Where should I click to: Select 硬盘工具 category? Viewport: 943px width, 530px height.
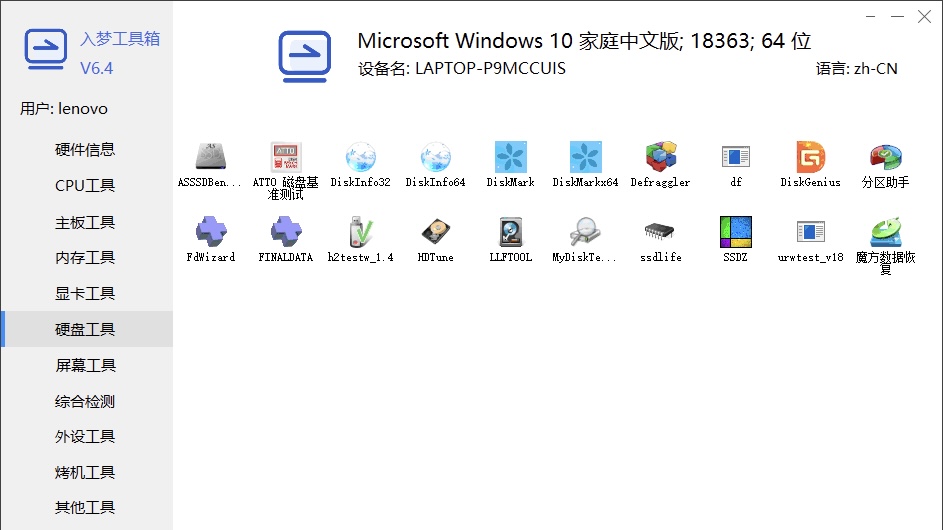87,329
